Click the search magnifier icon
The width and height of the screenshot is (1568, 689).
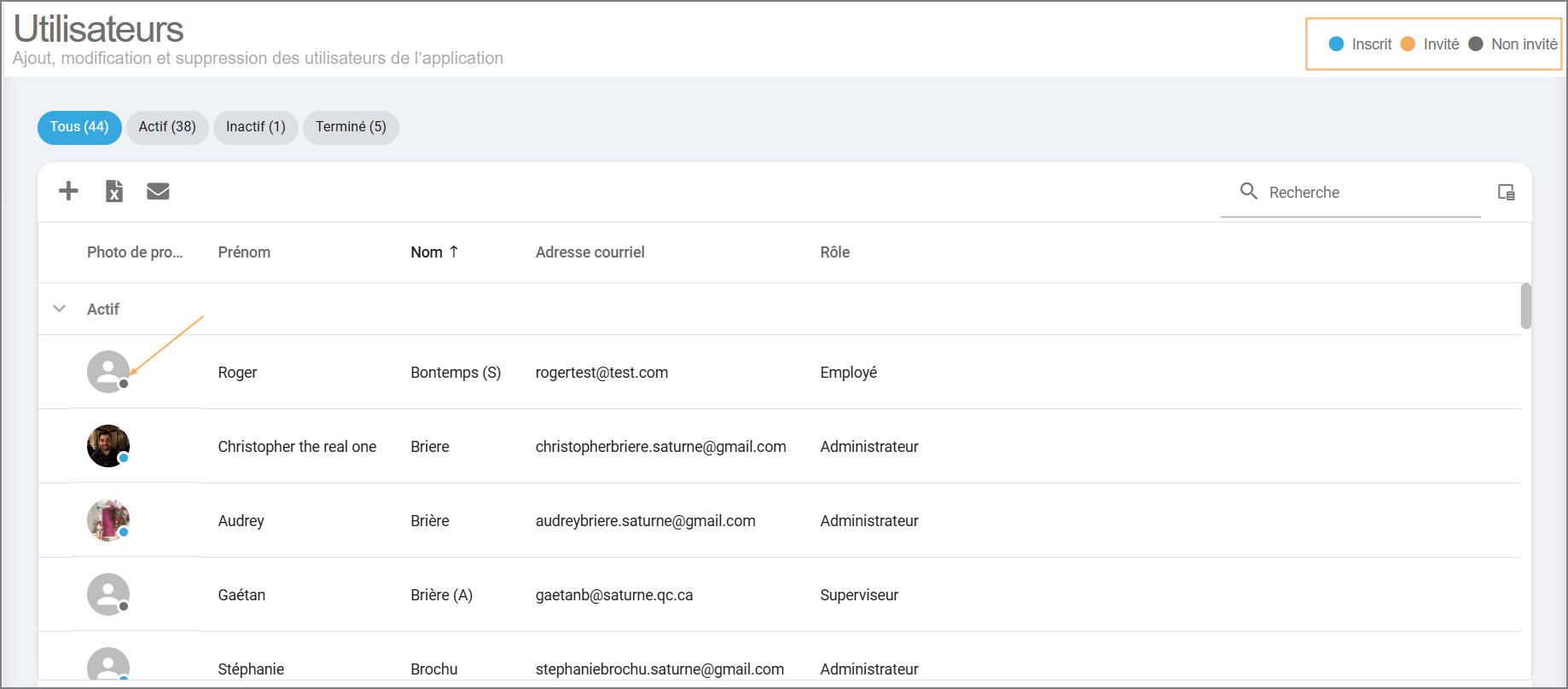point(1248,192)
